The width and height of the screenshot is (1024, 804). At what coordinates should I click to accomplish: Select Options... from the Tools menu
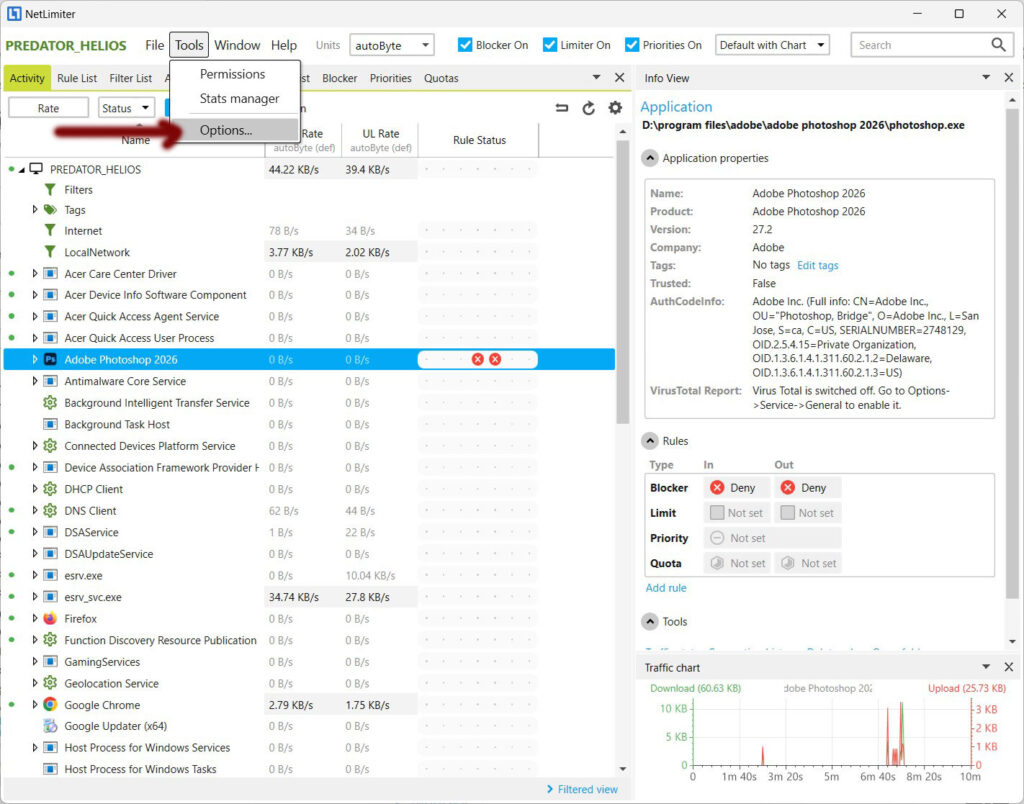[226, 130]
